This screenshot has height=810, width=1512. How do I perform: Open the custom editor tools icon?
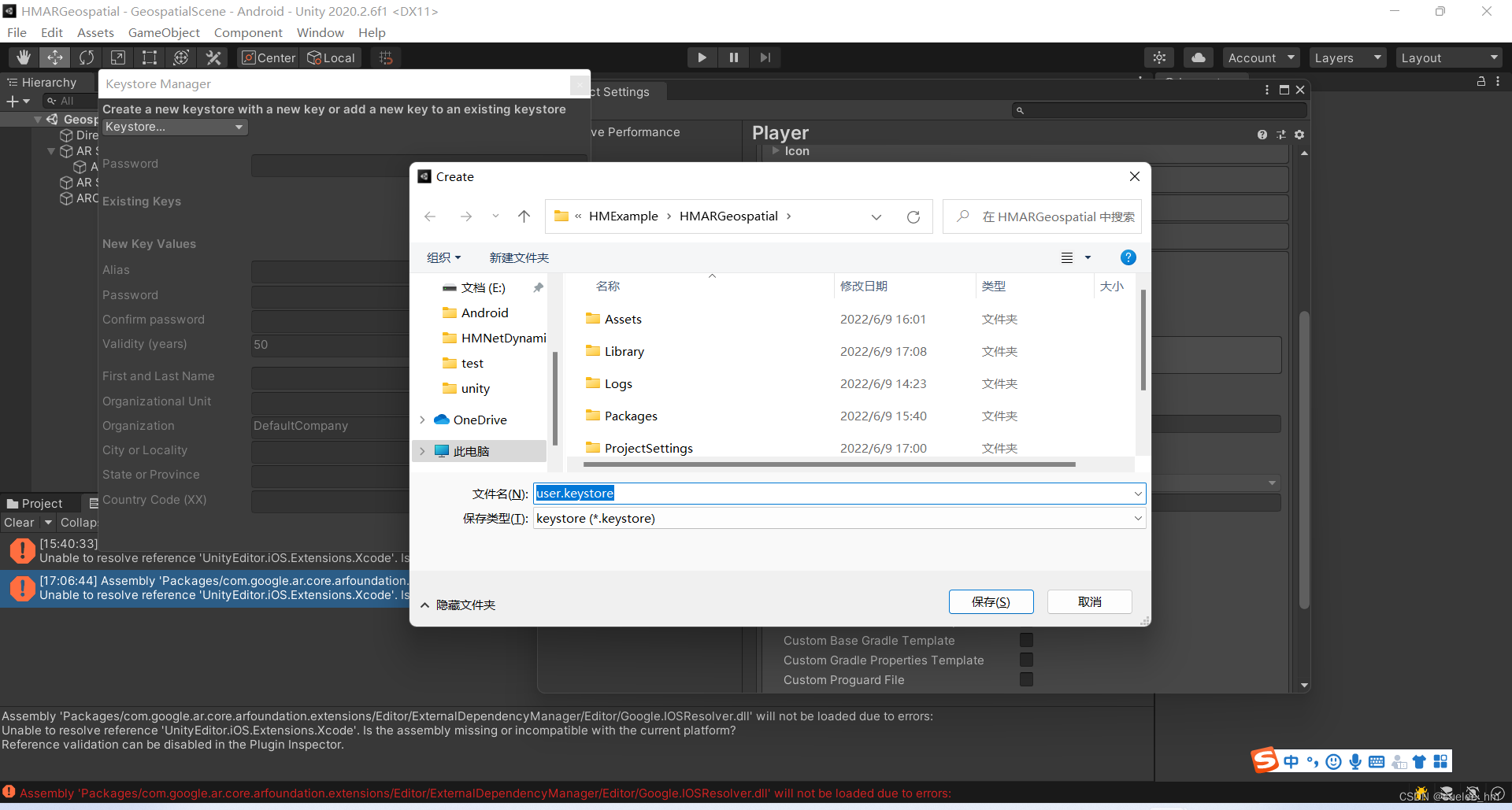click(213, 57)
